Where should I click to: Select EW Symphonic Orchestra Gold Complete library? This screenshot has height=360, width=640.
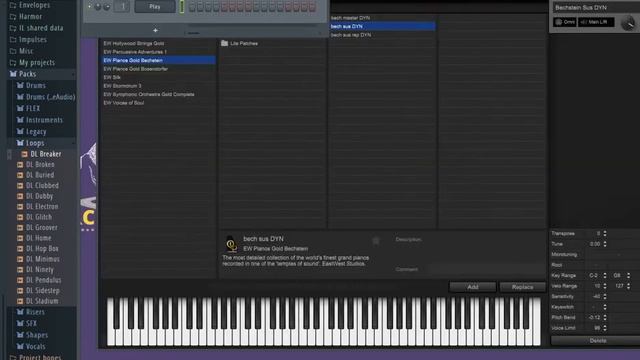(158, 94)
